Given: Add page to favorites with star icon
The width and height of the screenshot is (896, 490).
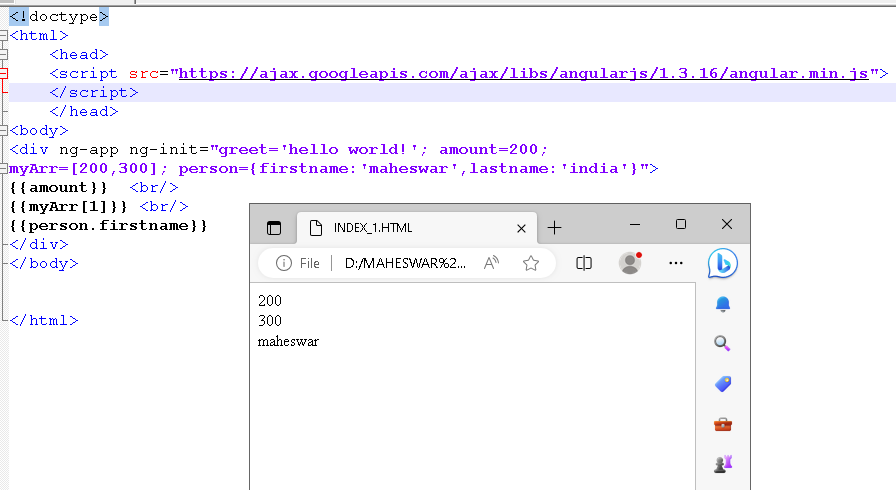Looking at the screenshot, I should click(531, 263).
